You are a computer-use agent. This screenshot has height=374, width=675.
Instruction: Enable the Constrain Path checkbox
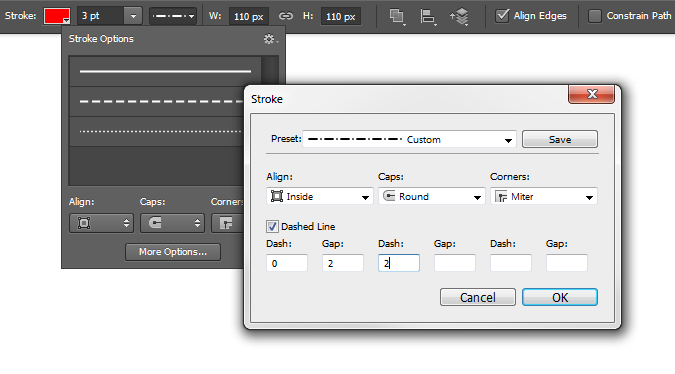coord(594,16)
